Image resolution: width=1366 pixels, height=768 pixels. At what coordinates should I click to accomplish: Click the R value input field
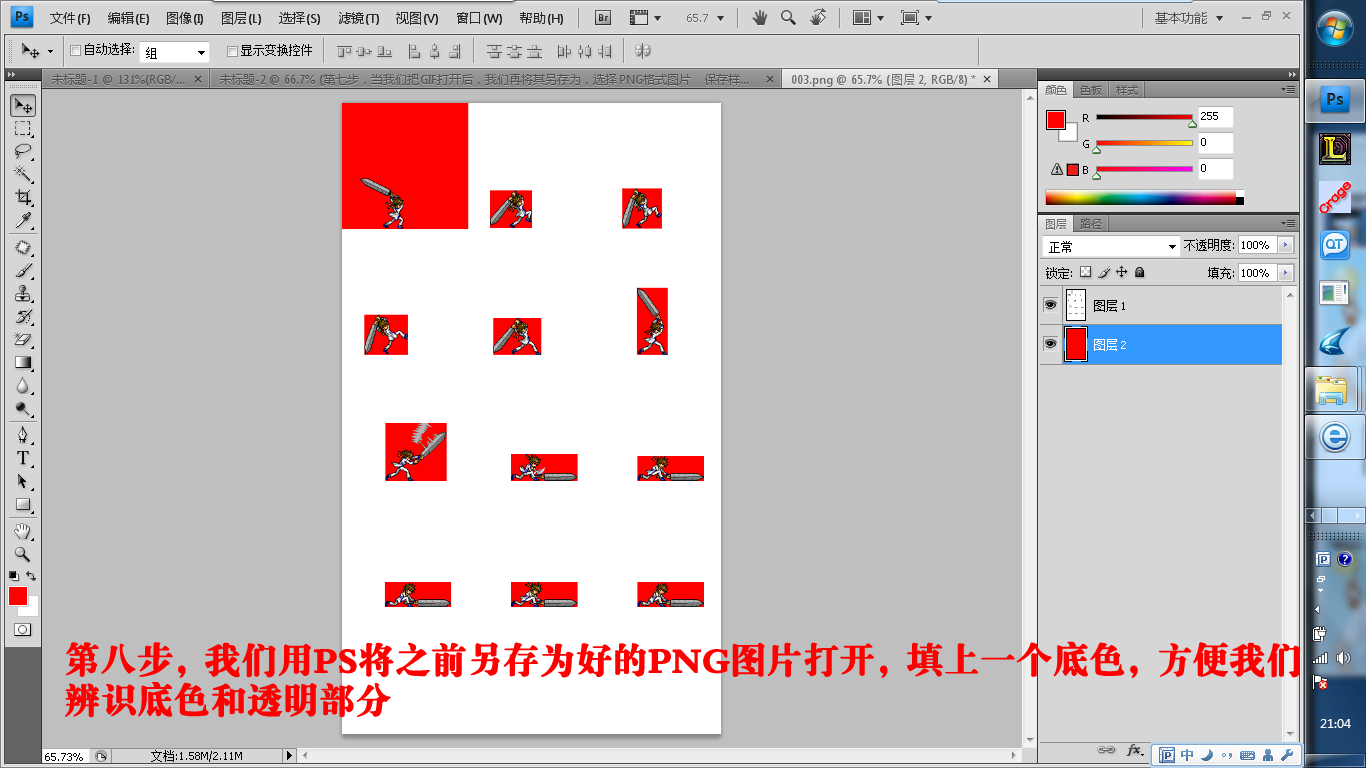point(1215,117)
